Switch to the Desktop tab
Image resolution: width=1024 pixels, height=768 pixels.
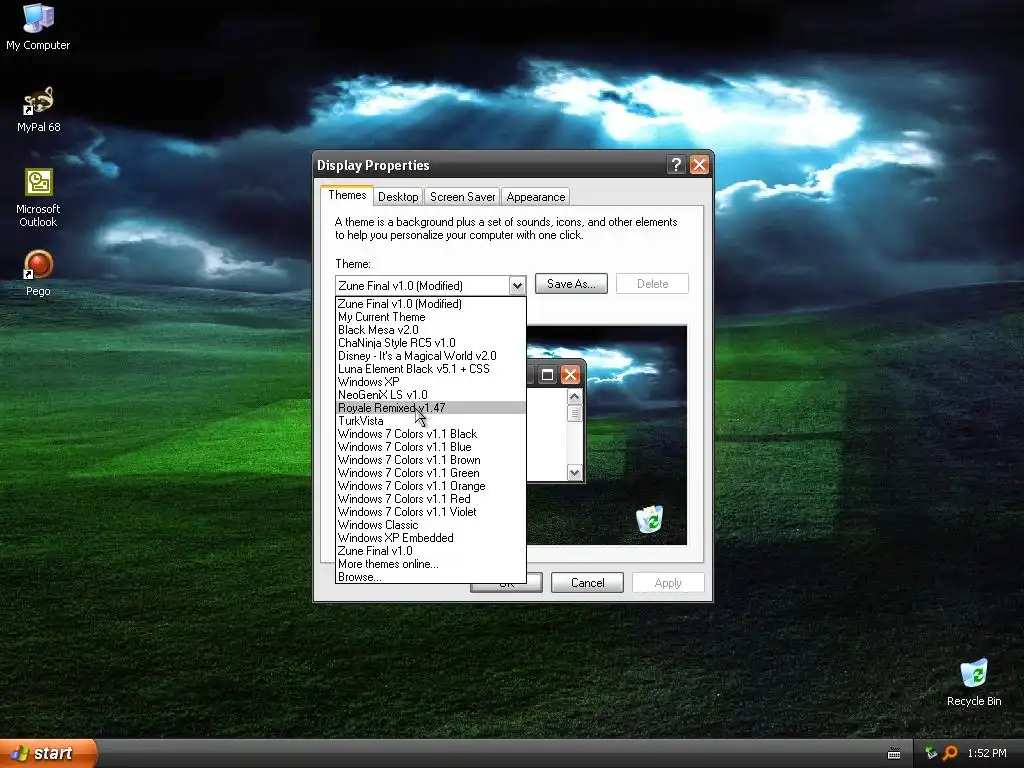(x=398, y=197)
